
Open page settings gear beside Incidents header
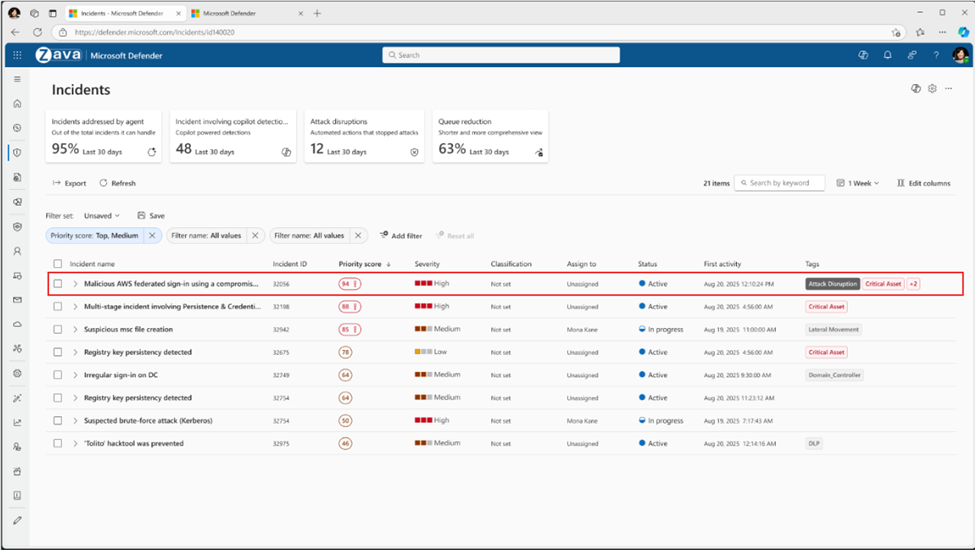(x=932, y=89)
